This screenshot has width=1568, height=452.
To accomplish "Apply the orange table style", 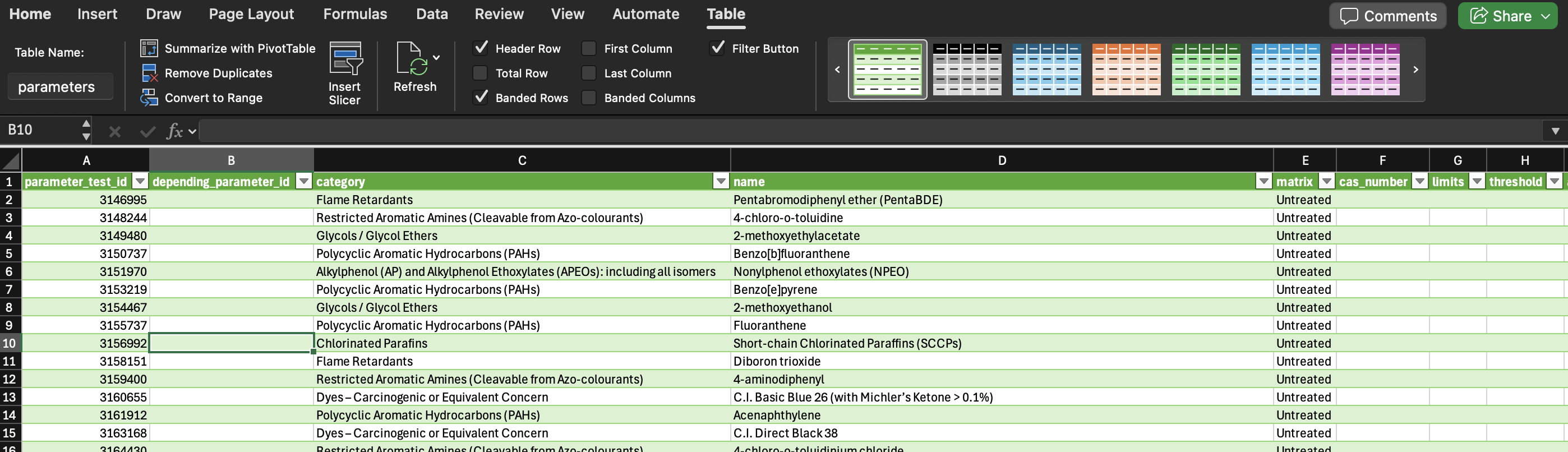I will coord(1127,70).
